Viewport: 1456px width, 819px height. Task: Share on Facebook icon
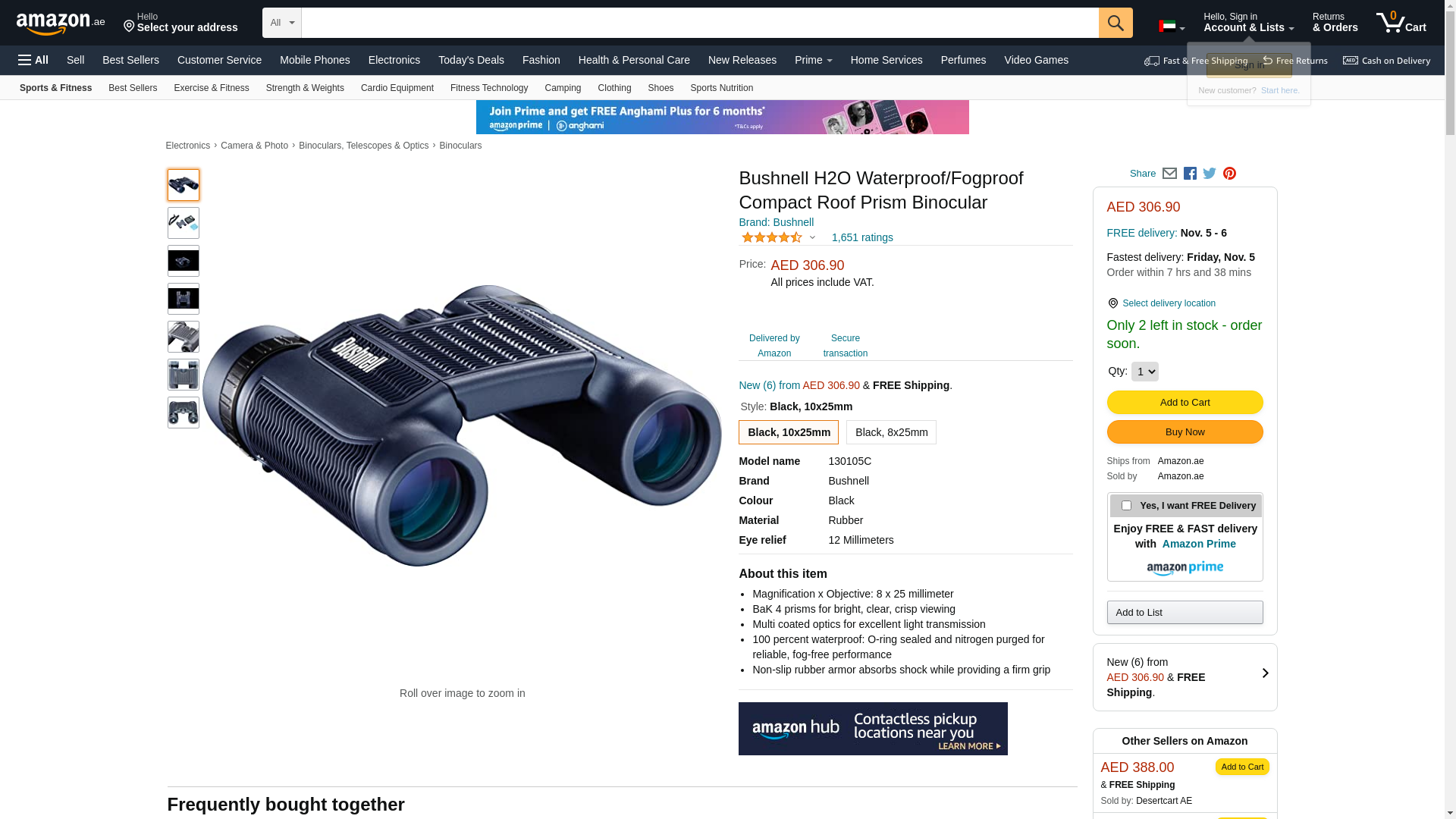1190,174
